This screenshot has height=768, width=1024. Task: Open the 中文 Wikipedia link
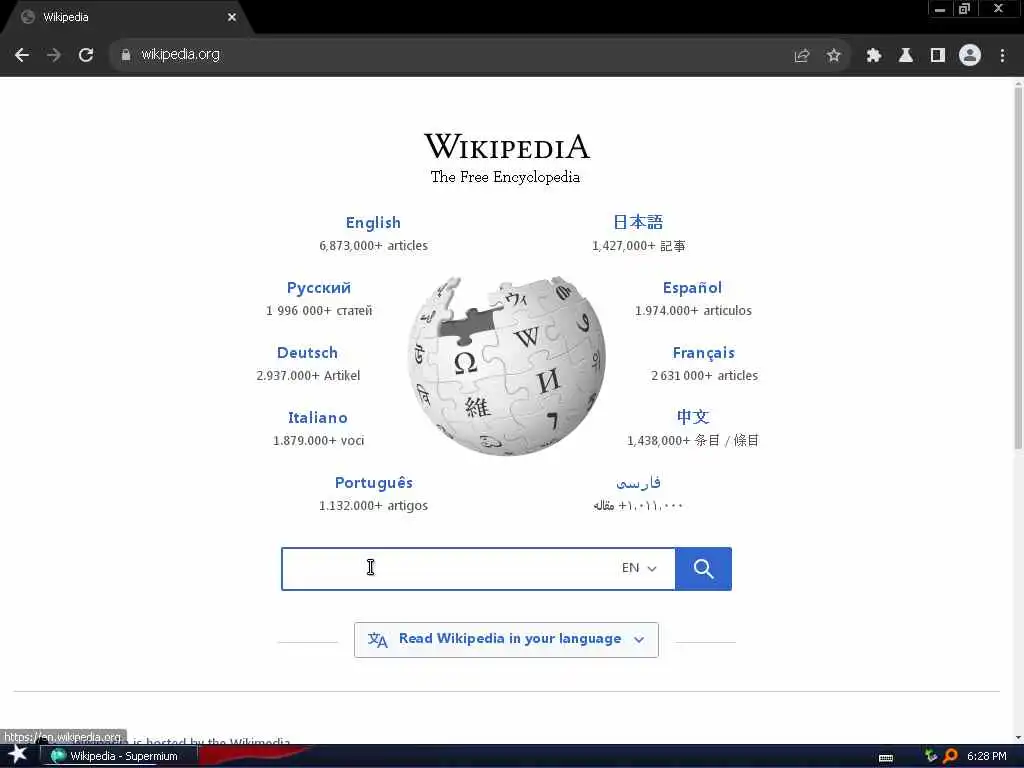coord(693,417)
